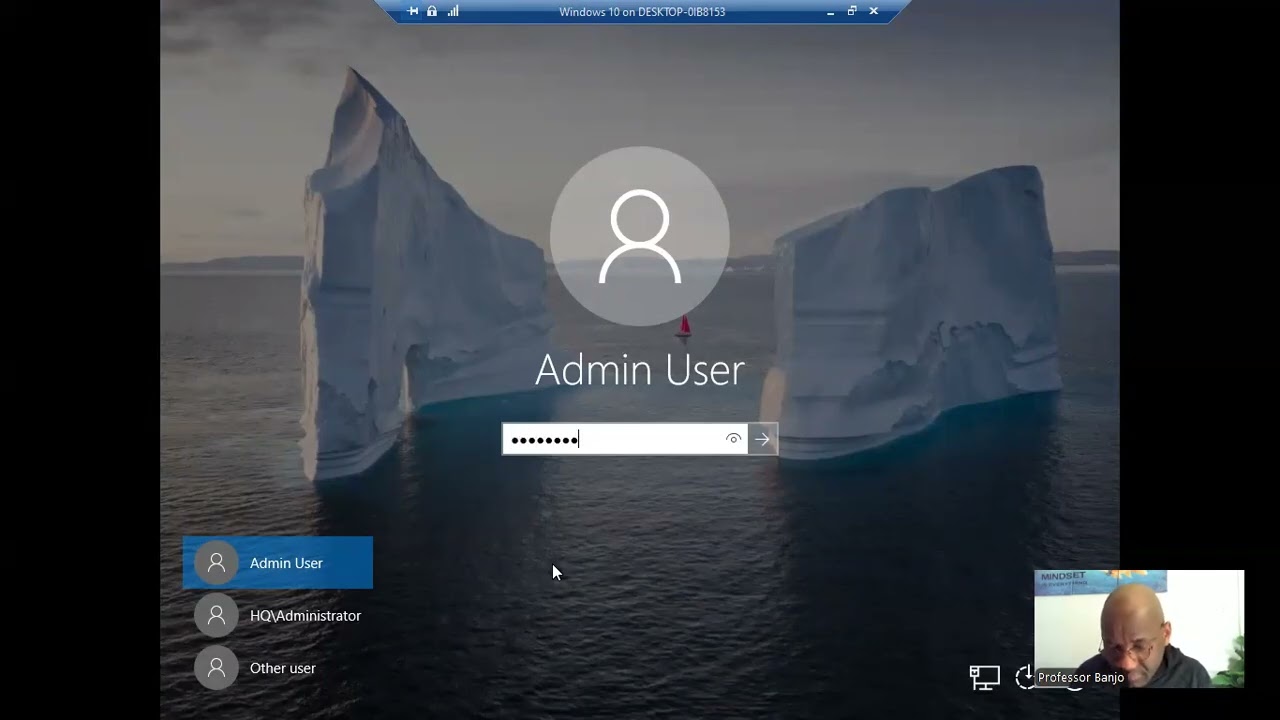Viewport: 1280px width, 720px height.
Task: Click the lock icon in connection bar
Action: click(432, 11)
